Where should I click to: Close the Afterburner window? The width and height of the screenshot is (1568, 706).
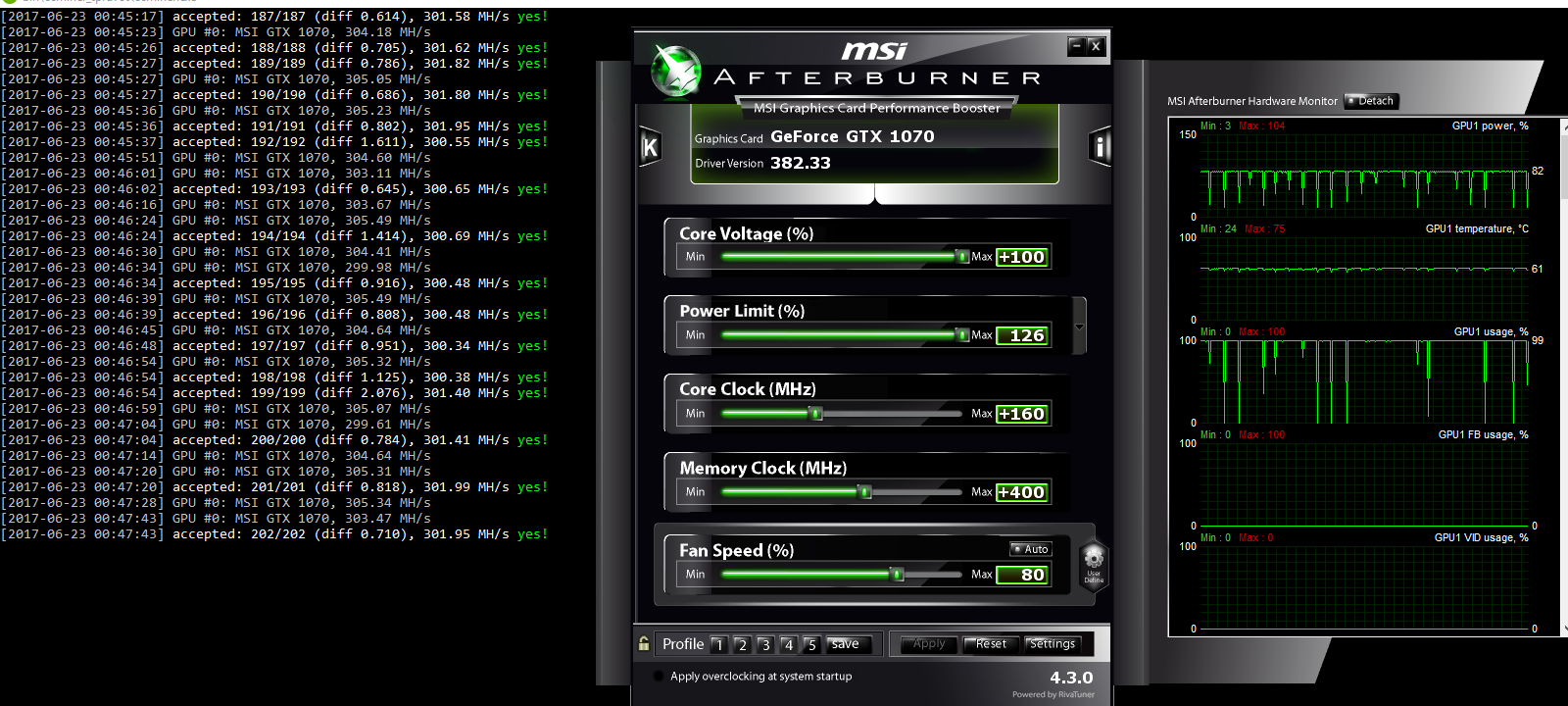1096,45
